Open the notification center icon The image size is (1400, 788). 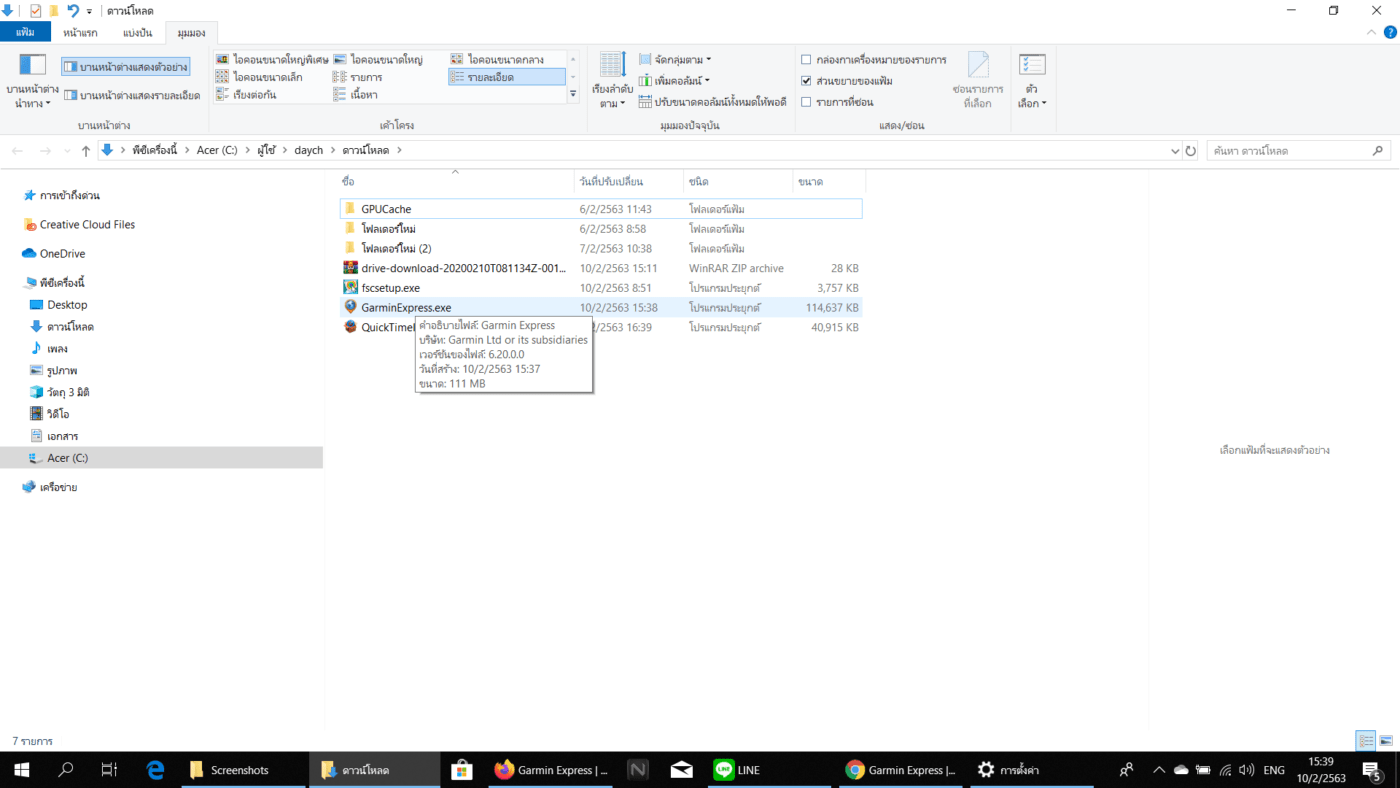click(1371, 770)
